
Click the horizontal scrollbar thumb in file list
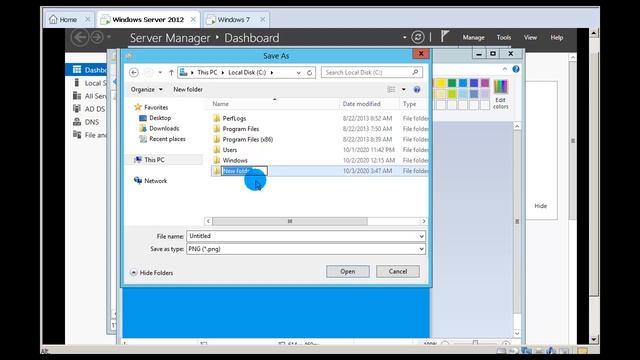coord(289,221)
